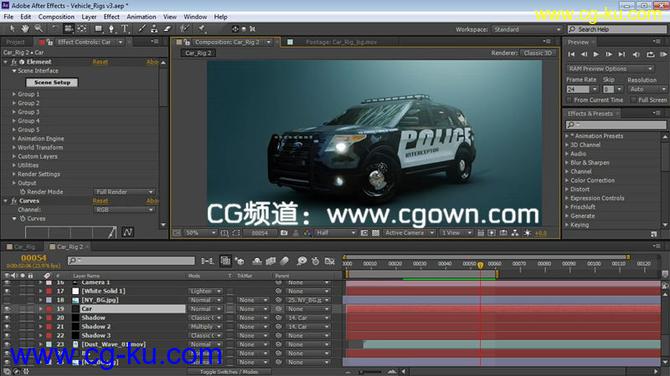670x376 pixels.
Task: Switch to Car_Rig timeline tab
Action: click(24, 247)
